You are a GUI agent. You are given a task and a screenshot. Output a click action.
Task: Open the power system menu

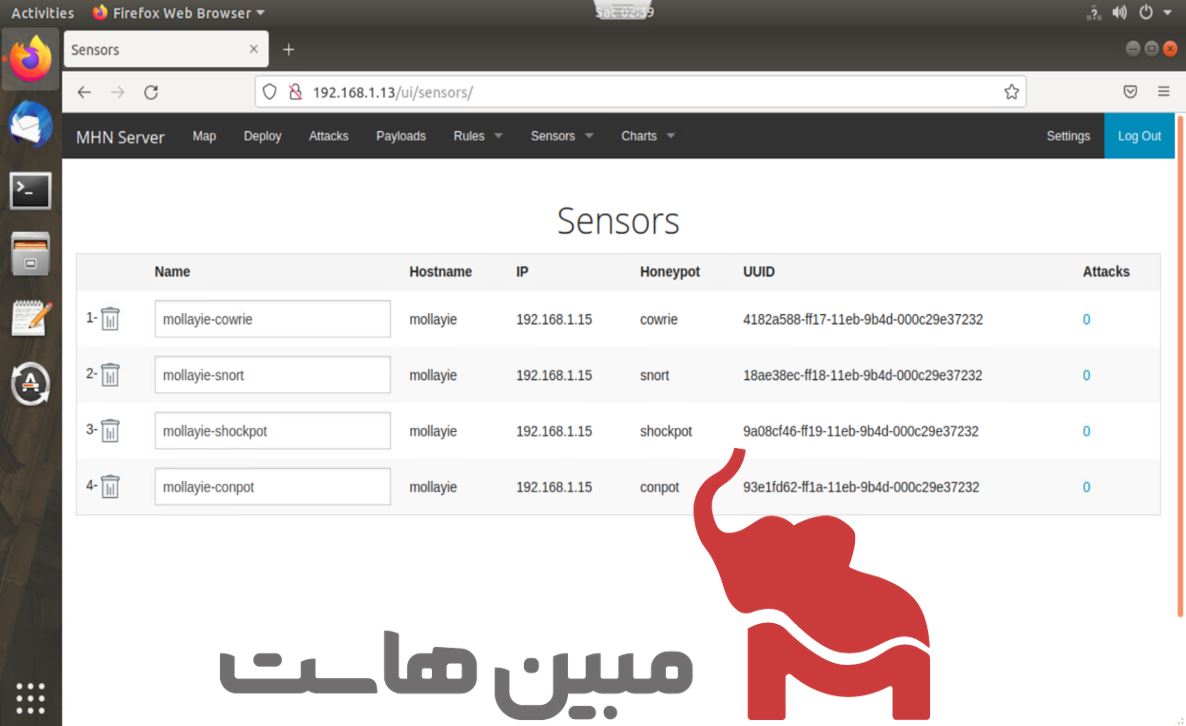pos(1146,13)
